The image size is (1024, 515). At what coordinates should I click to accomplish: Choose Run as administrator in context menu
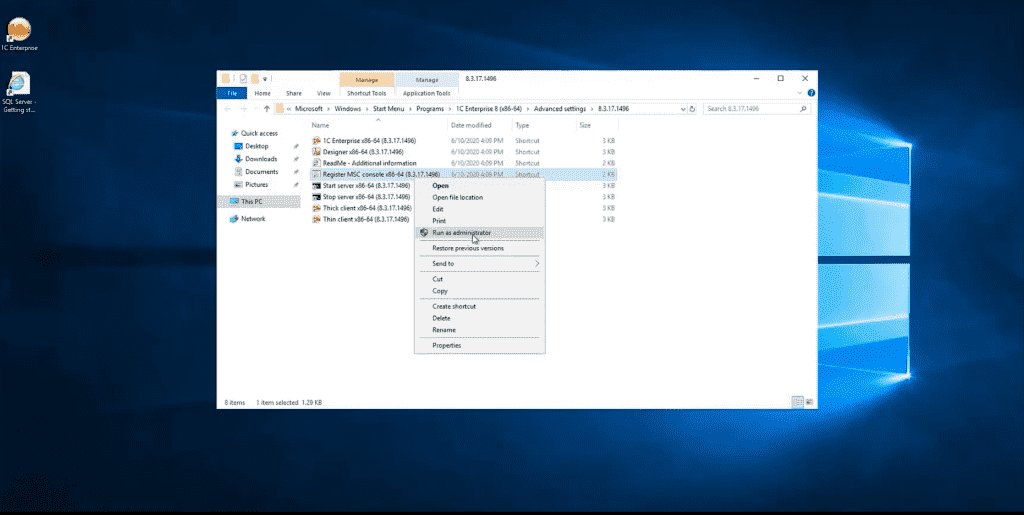[479, 232]
